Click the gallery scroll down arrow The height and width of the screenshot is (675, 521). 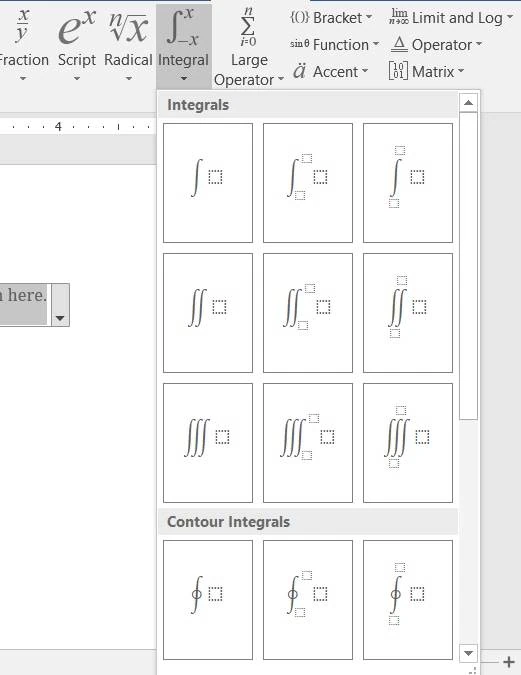pyautogui.click(x=468, y=653)
